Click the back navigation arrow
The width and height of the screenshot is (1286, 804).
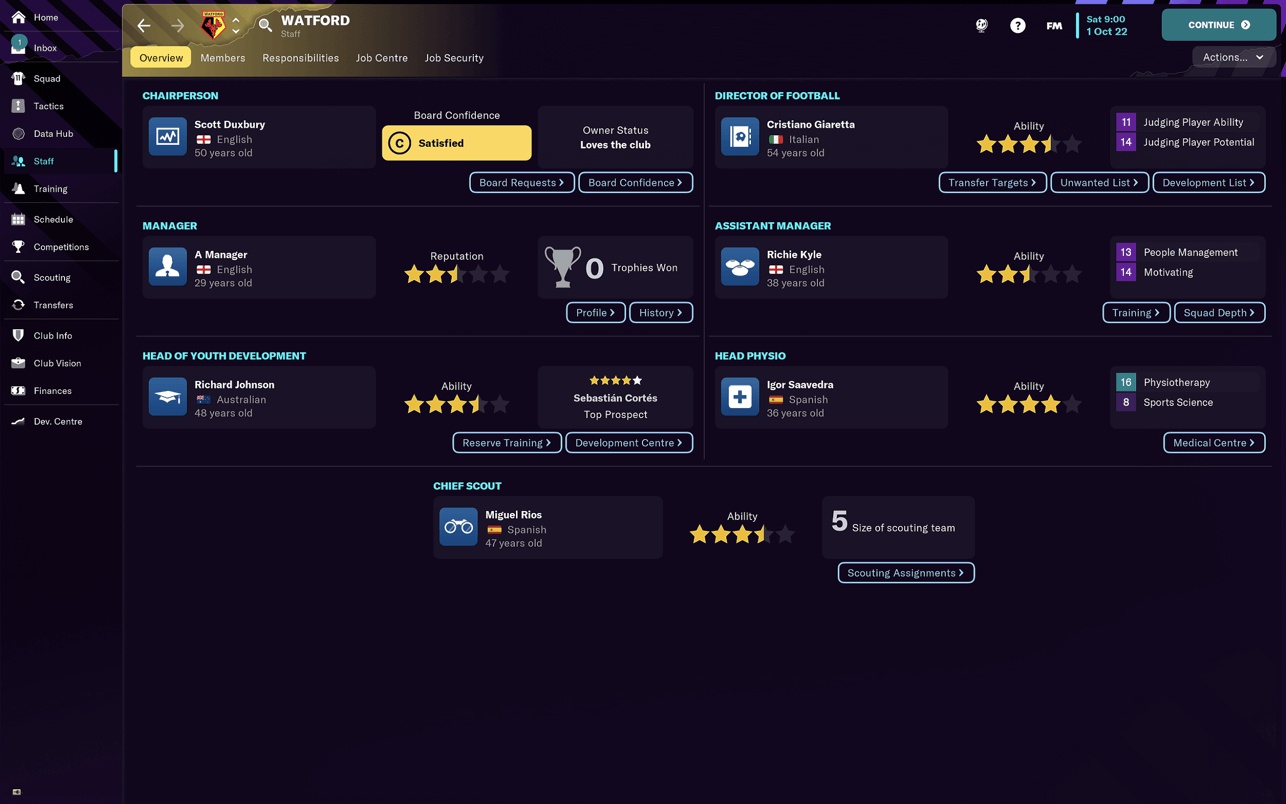(x=143, y=25)
